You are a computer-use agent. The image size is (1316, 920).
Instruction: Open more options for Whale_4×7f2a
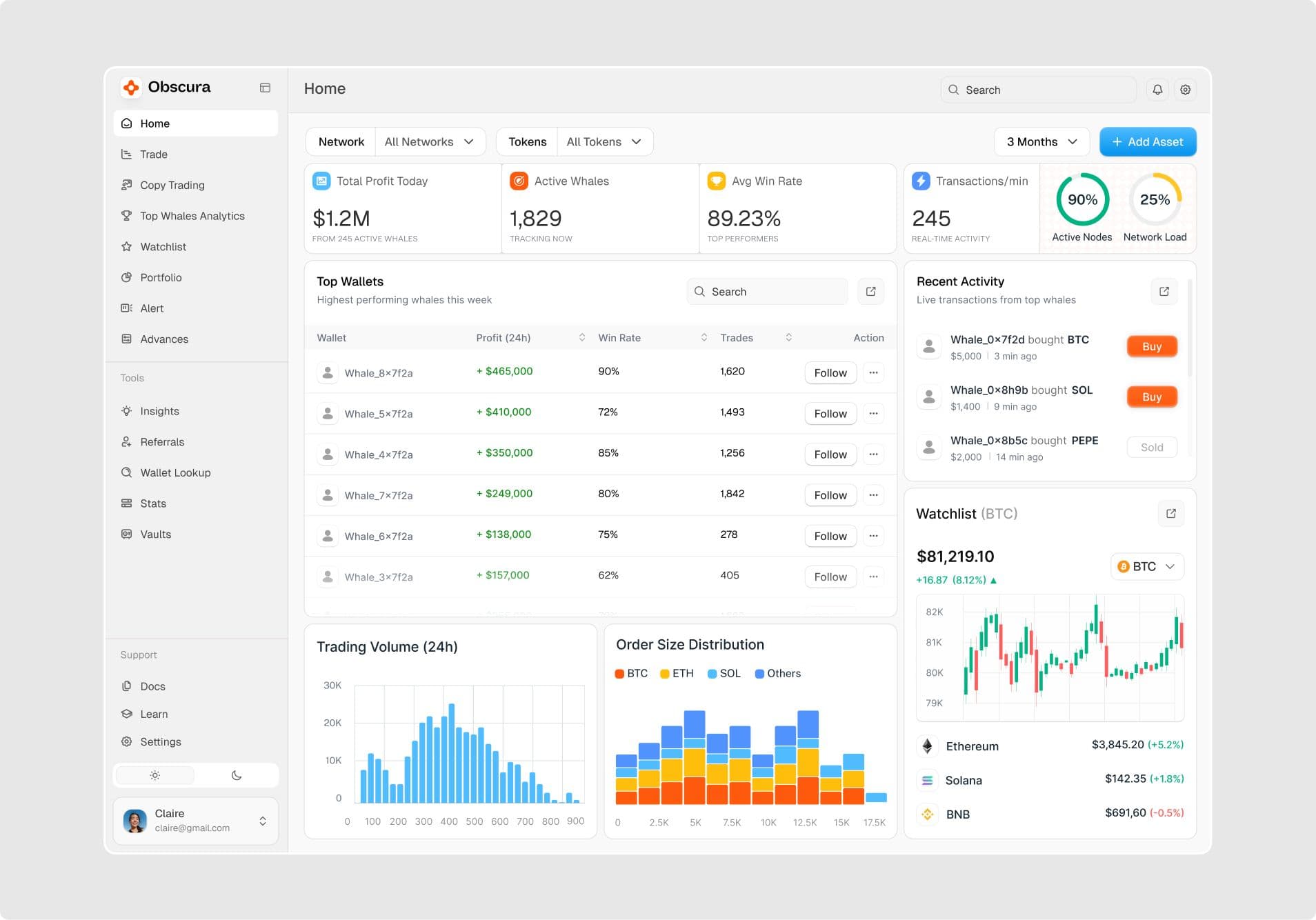873,454
